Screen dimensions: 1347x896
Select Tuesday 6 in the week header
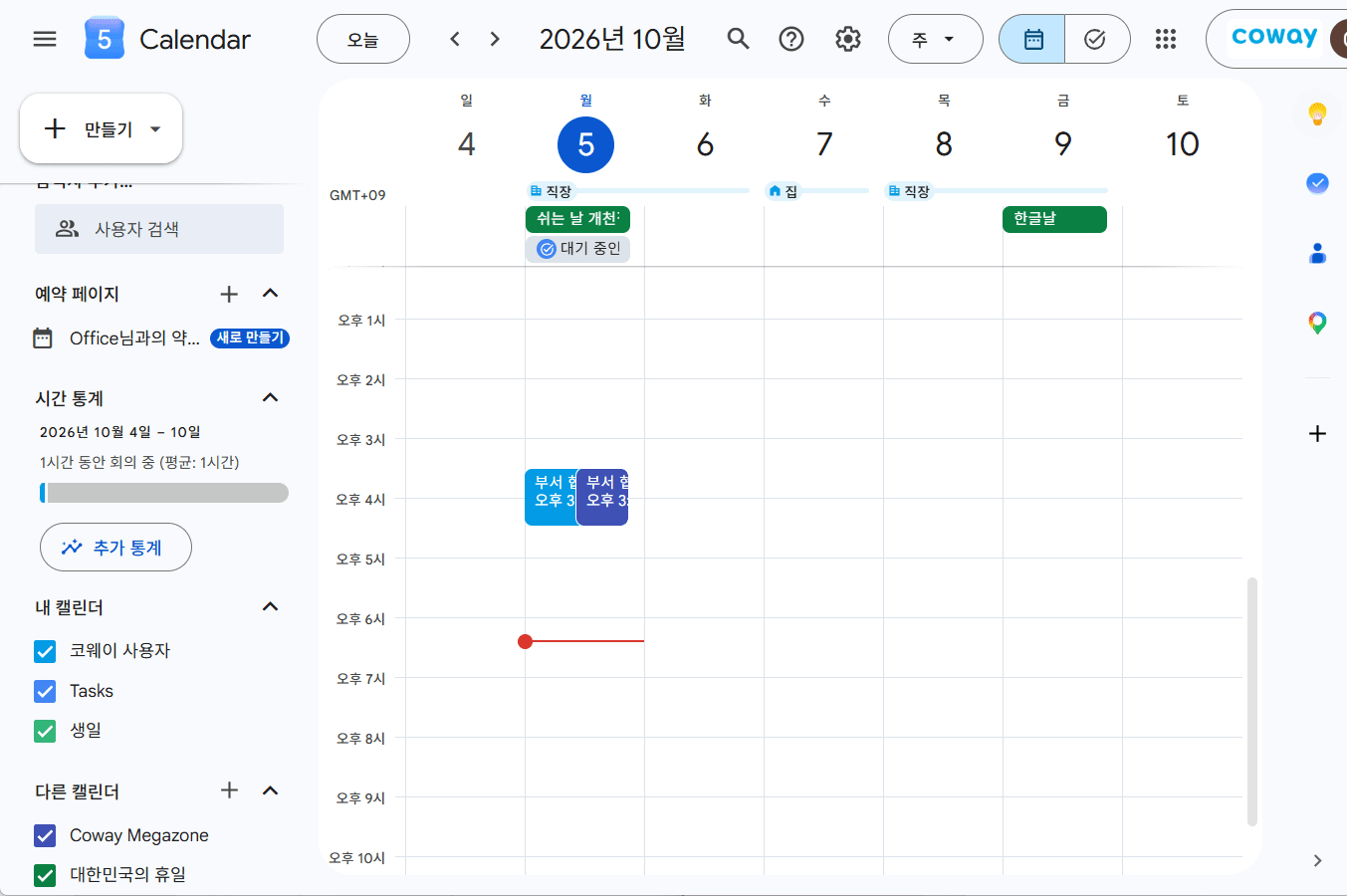click(x=705, y=144)
